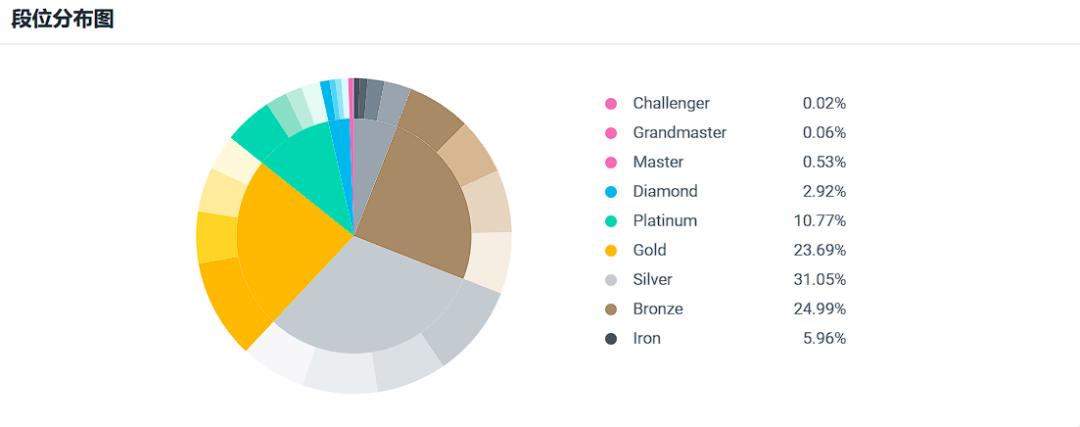Screen dimensions: 1080x427
Task: Toggle the Silver legend label
Action: click(x=652, y=280)
